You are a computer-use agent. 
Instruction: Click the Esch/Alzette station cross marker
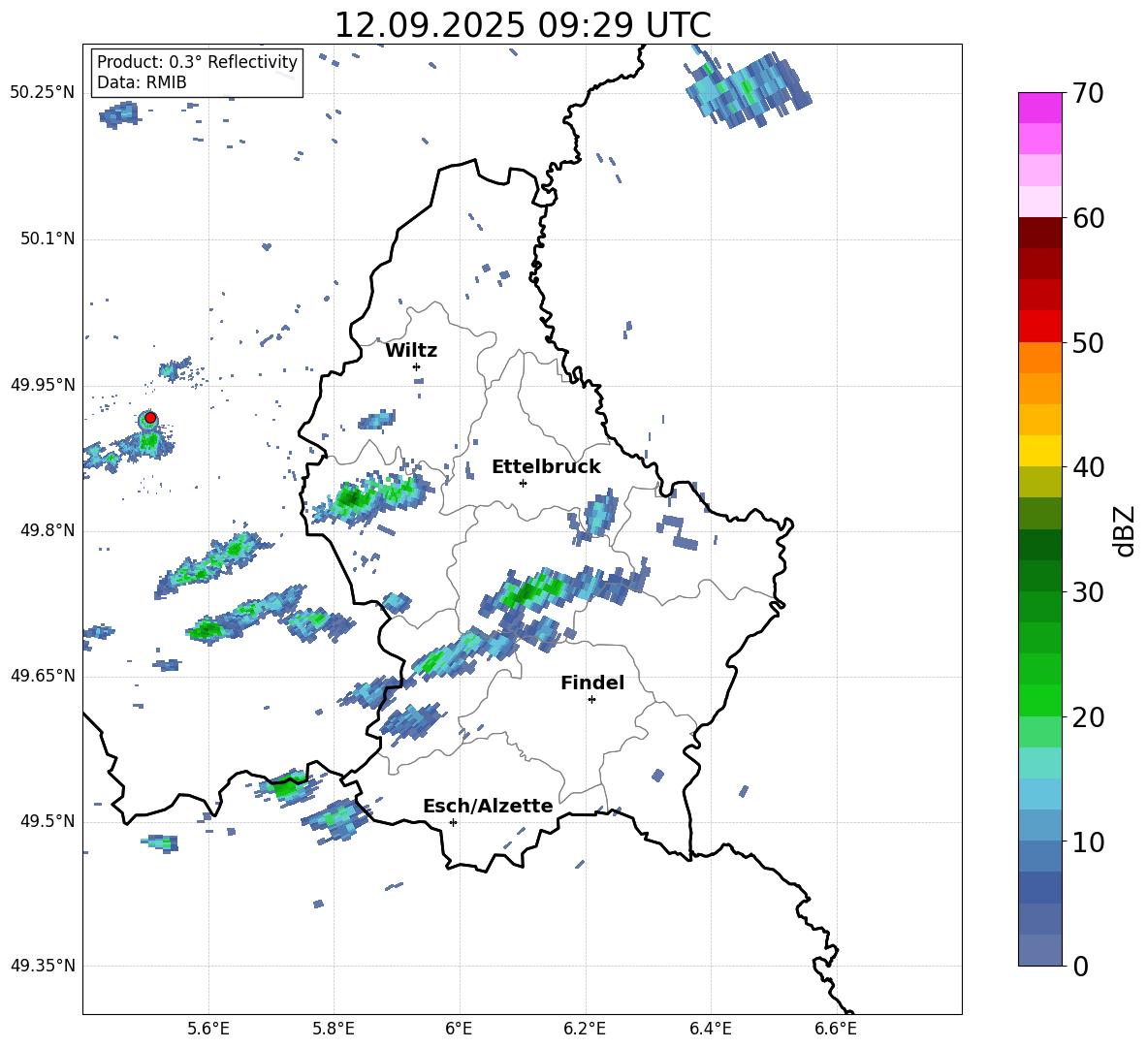pos(453,822)
